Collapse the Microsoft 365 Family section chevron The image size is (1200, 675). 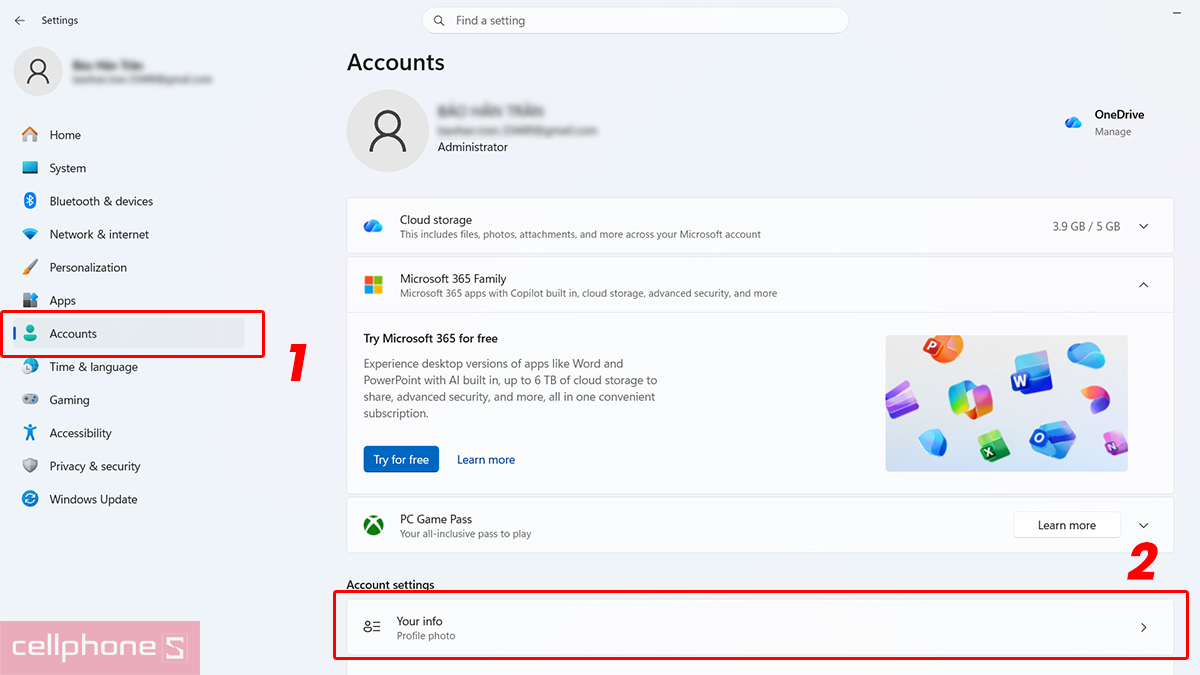click(x=1144, y=285)
